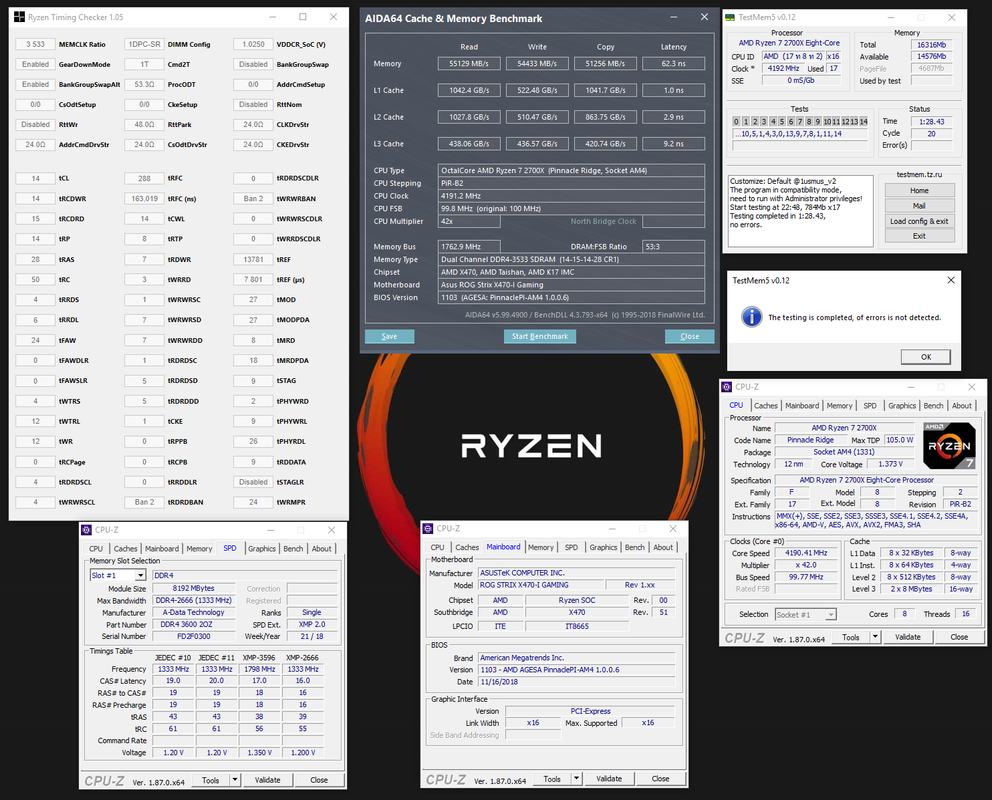Click BIOS Date 11/16/2018 in CPU-Z
The image size is (992, 800).
[576, 682]
